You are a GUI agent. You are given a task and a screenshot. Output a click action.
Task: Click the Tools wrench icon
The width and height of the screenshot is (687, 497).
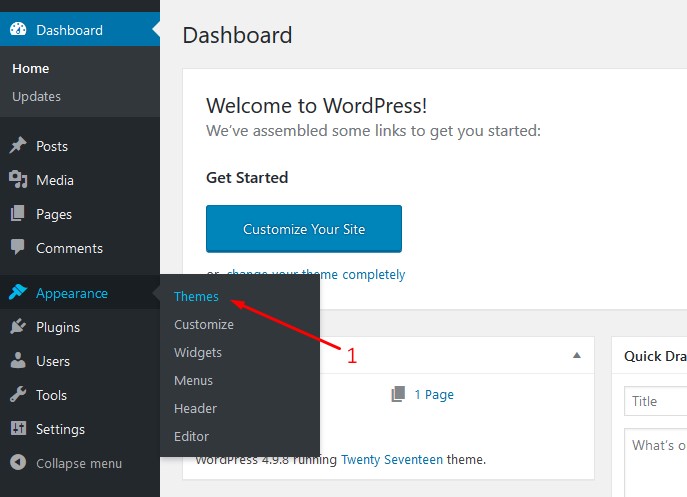pyautogui.click(x=18, y=395)
